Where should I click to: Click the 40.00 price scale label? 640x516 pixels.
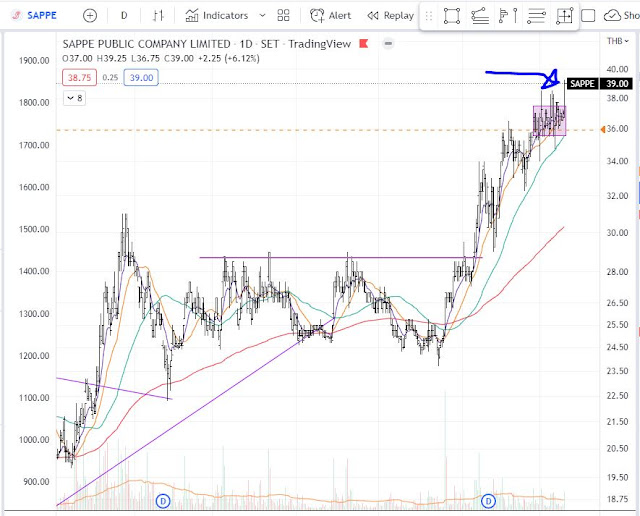click(617, 69)
